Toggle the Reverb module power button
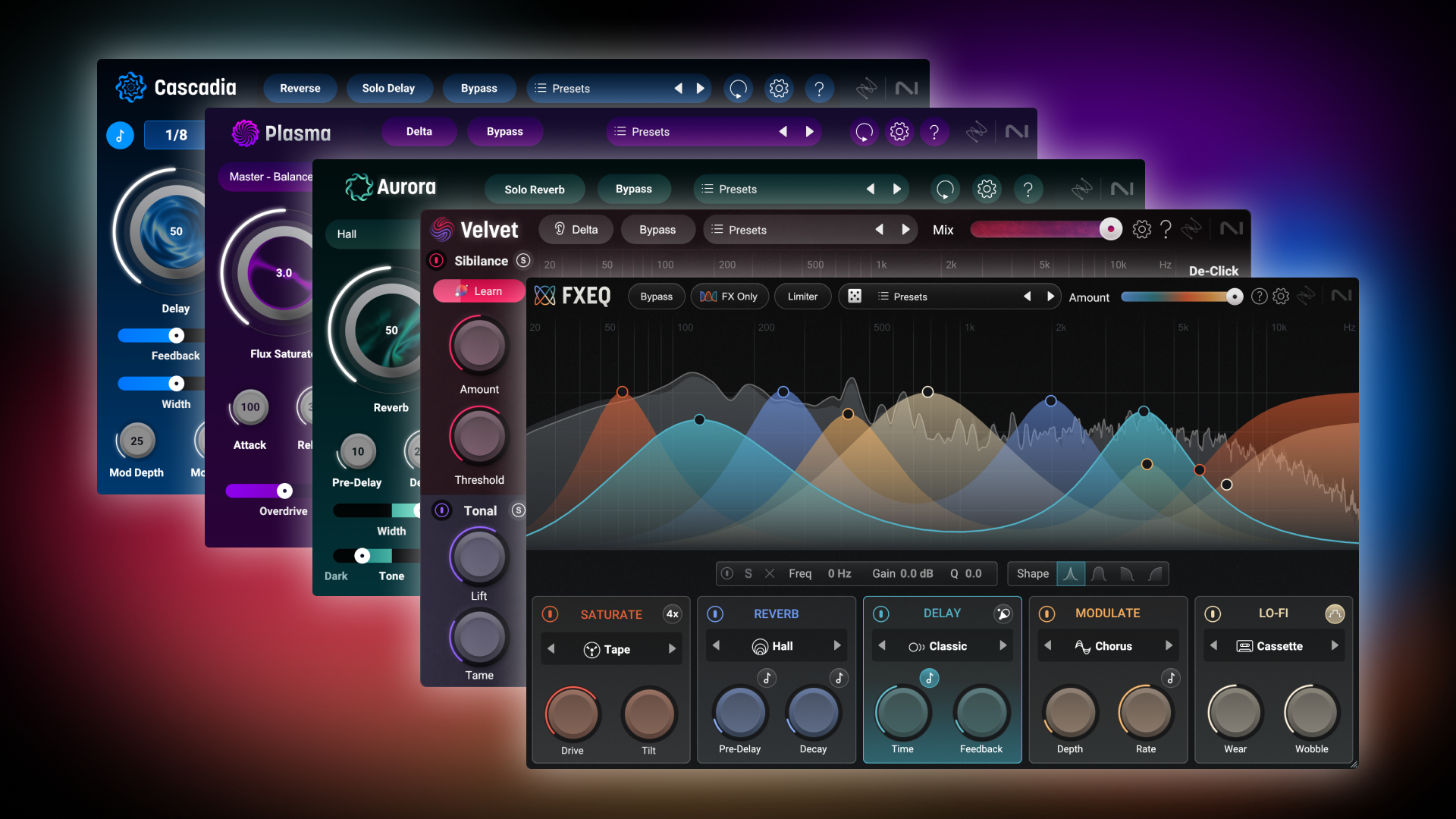Viewport: 1456px width, 819px height. (715, 613)
